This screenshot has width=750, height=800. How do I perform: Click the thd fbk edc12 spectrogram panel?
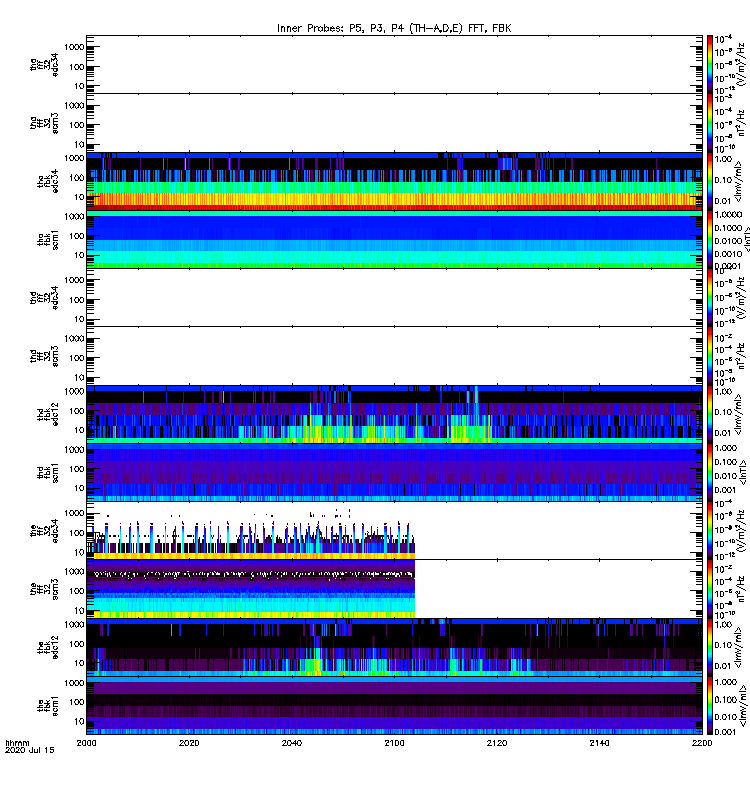(394, 414)
